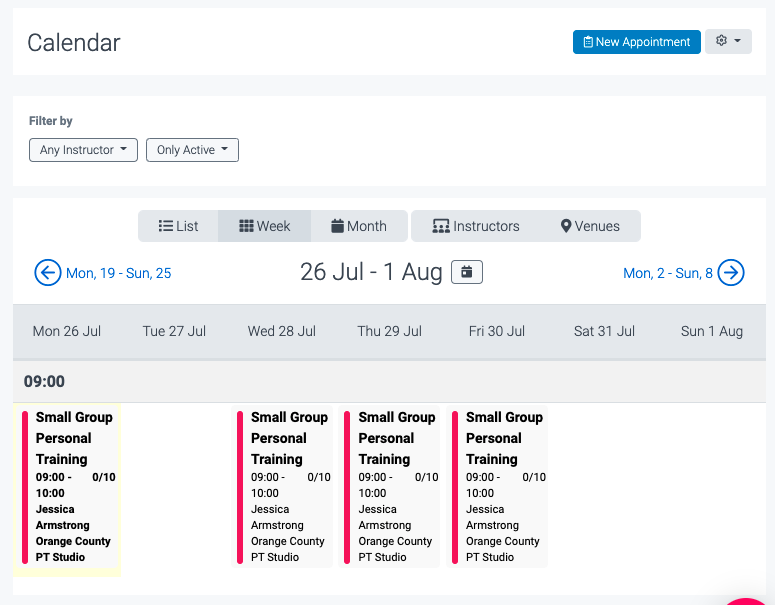Switch to Instructors view
Screen dimensions: 775x605
476,226
